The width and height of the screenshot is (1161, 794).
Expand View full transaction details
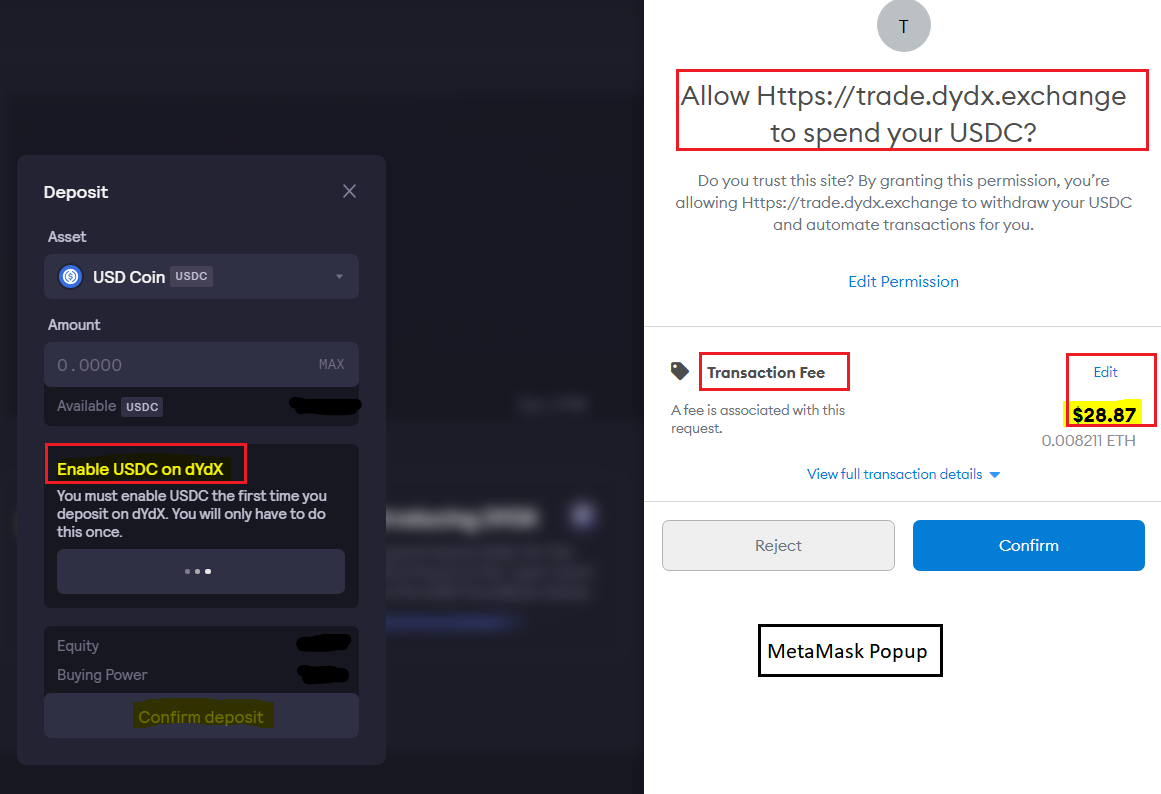[894, 474]
